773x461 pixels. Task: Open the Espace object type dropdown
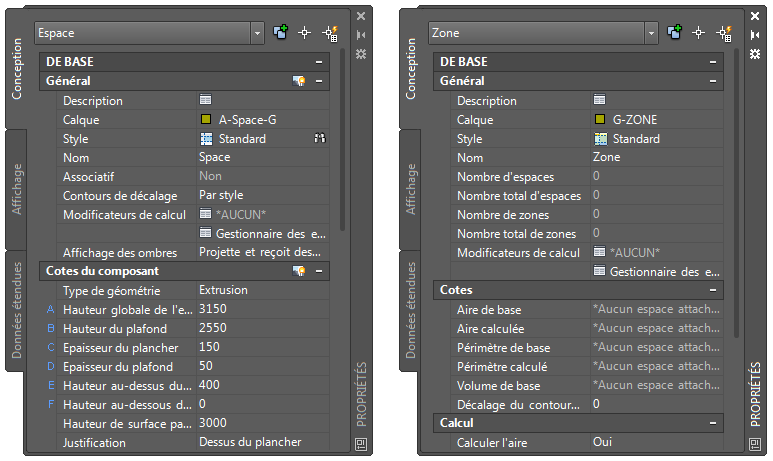point(257,33)
